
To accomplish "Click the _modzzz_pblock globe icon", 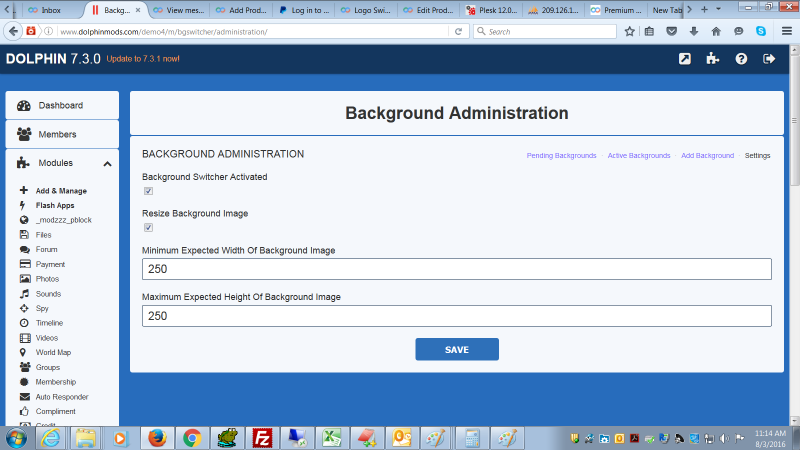I will 24,220.
